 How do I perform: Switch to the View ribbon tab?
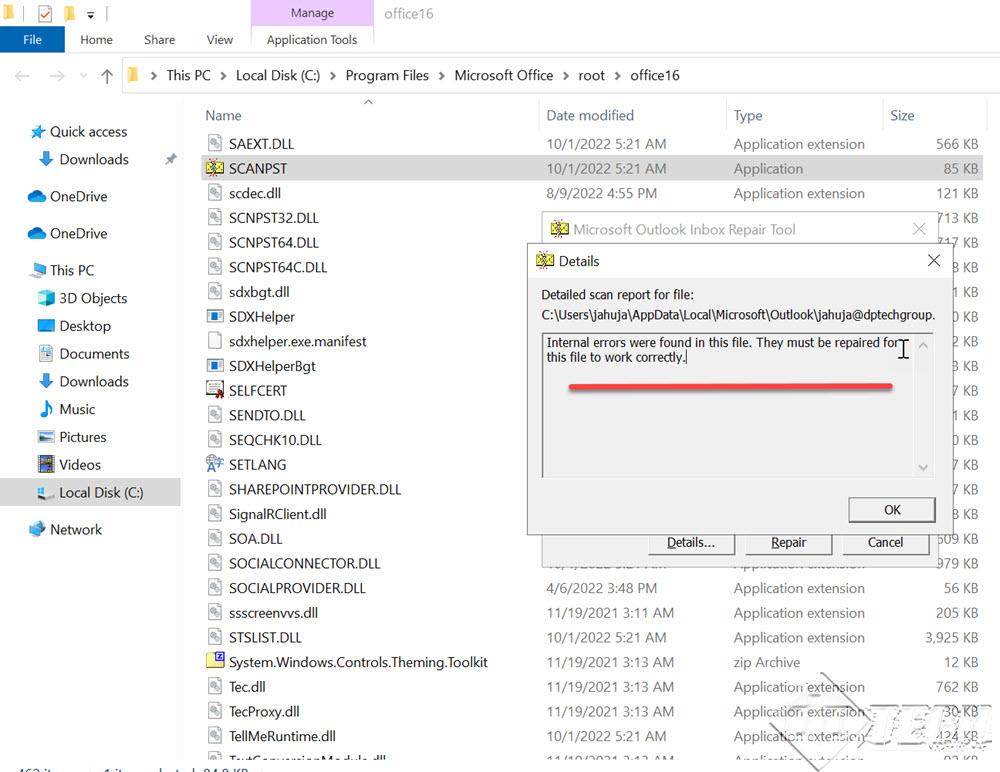click(219, 40)
